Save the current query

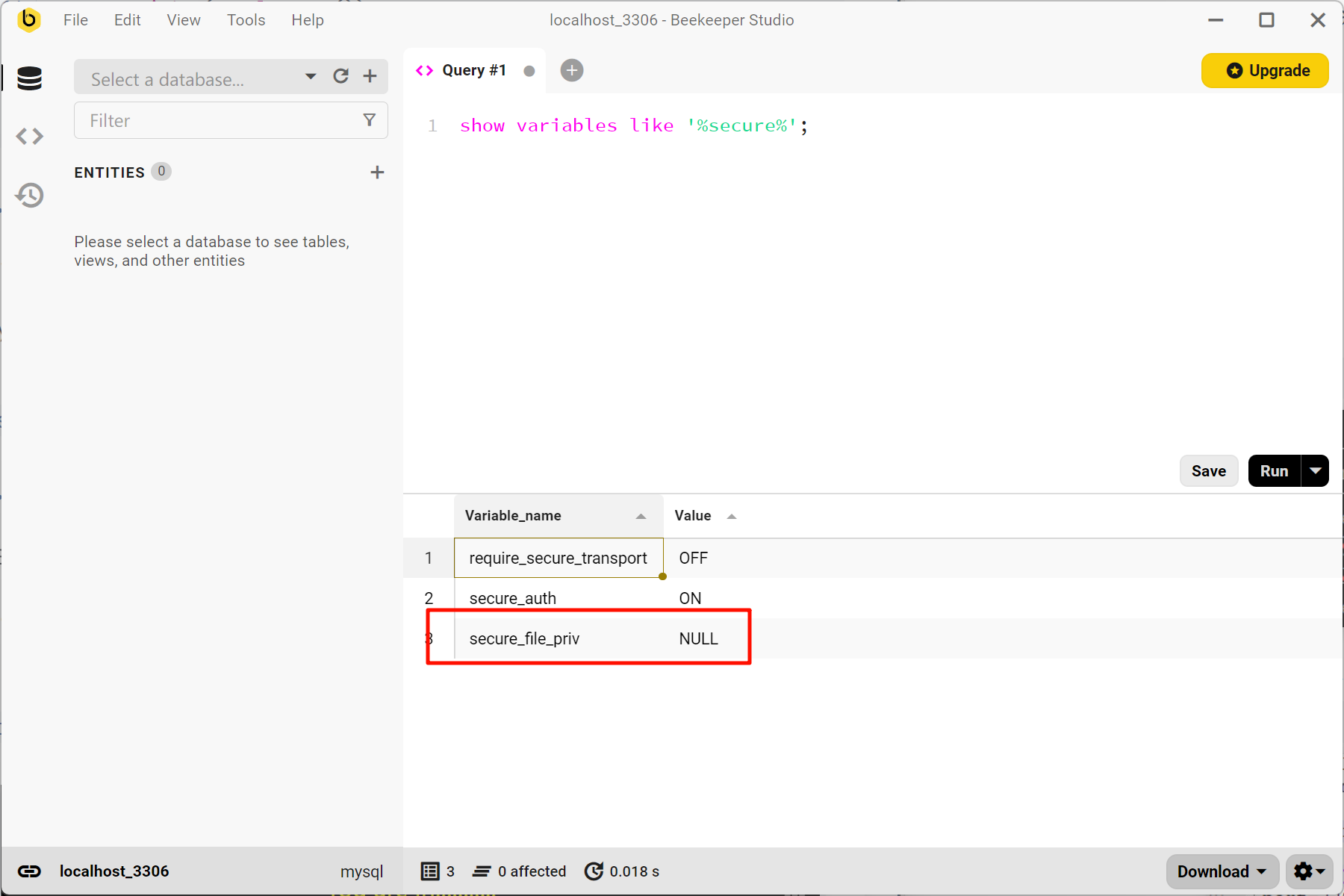tap(1209, 471)
